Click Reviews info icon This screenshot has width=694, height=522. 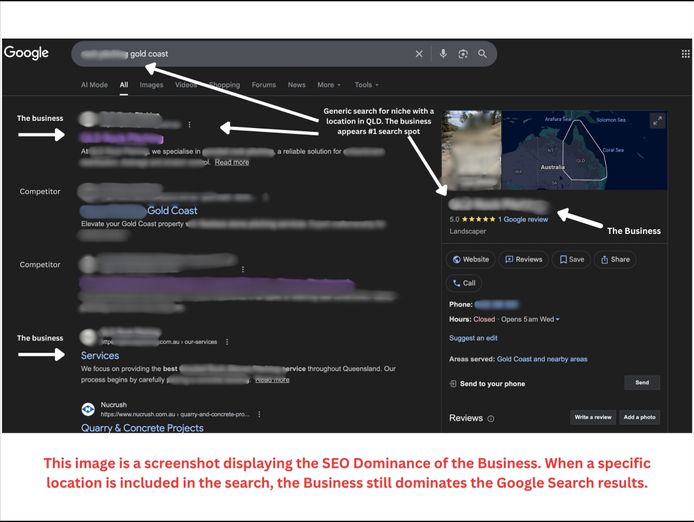pos(491,418)
